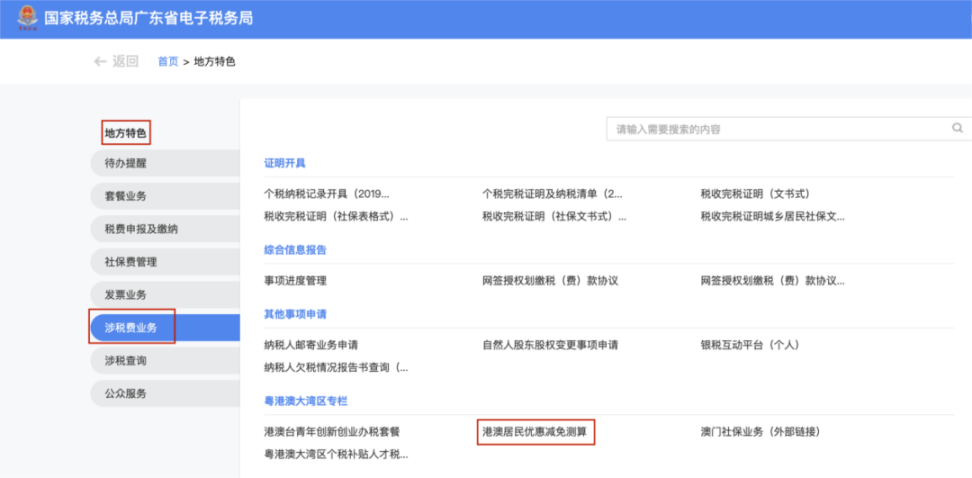Click 港澳台青年创新创业办税套餐
Image resolution: width=972 pixels, height=478 pixels.
(x=332, y=432)
